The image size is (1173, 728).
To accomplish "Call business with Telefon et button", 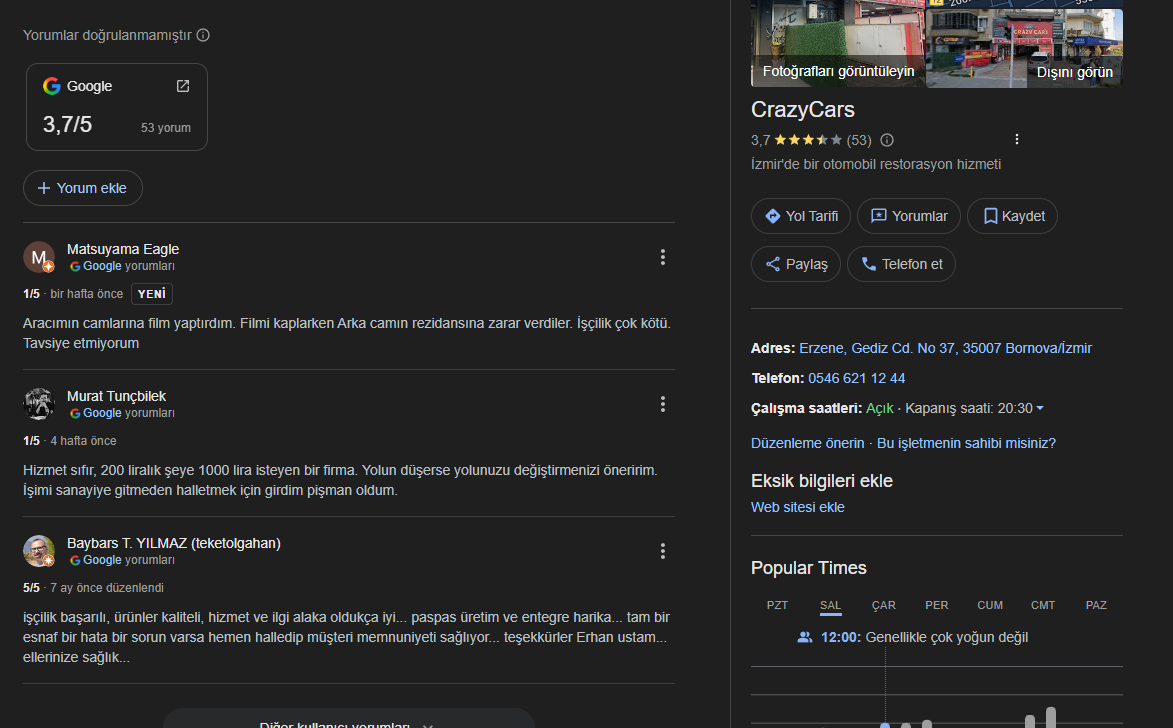I will click(901, 264).
